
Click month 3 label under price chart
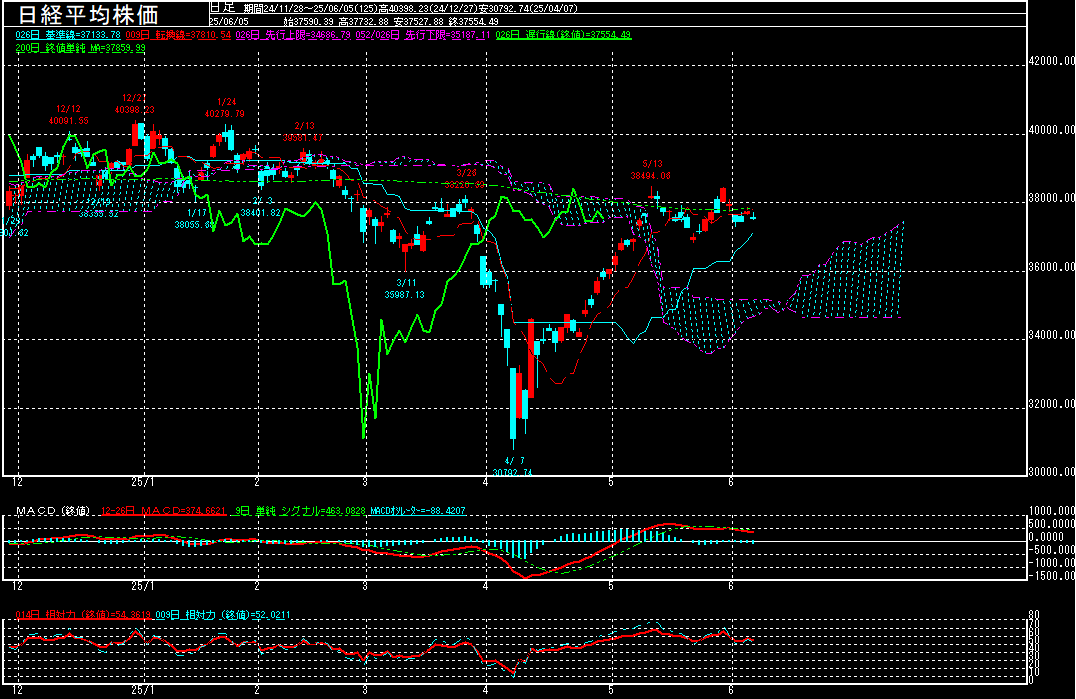(365, 482)
